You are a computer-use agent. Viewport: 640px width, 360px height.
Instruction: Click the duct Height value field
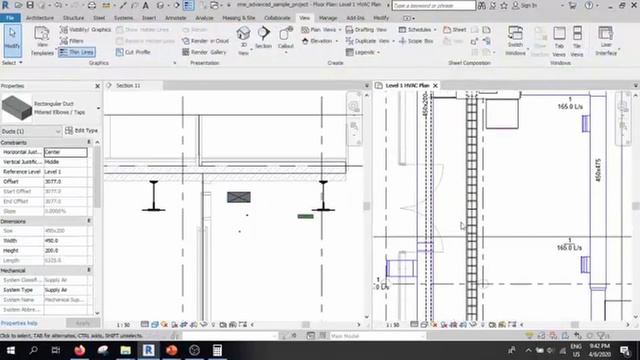click(x=65, y=251)
